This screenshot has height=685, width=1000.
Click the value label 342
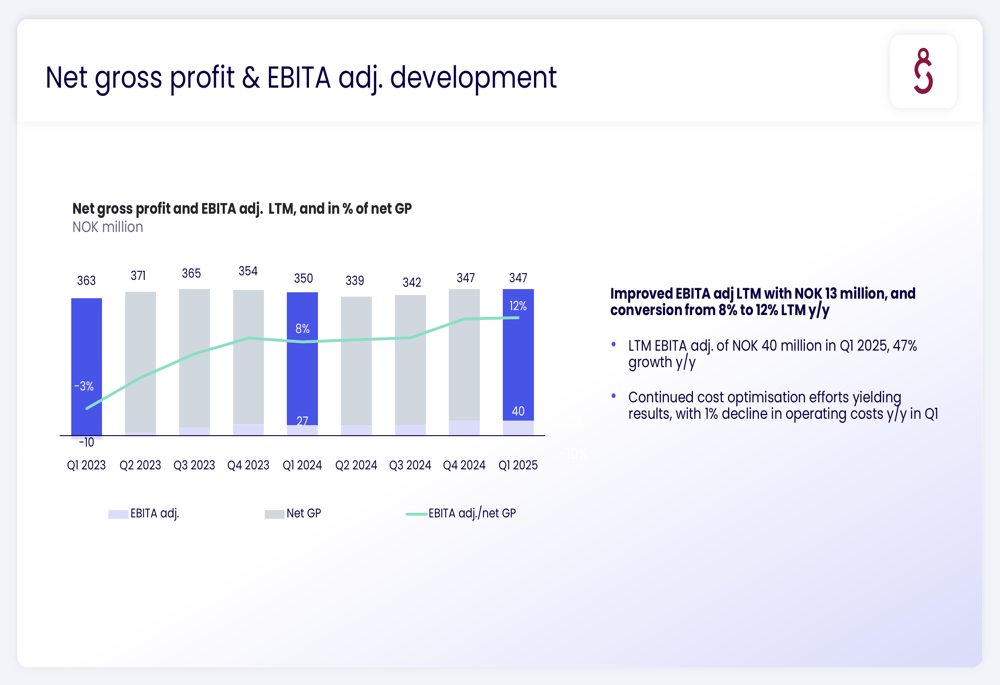tap(412, 283)
